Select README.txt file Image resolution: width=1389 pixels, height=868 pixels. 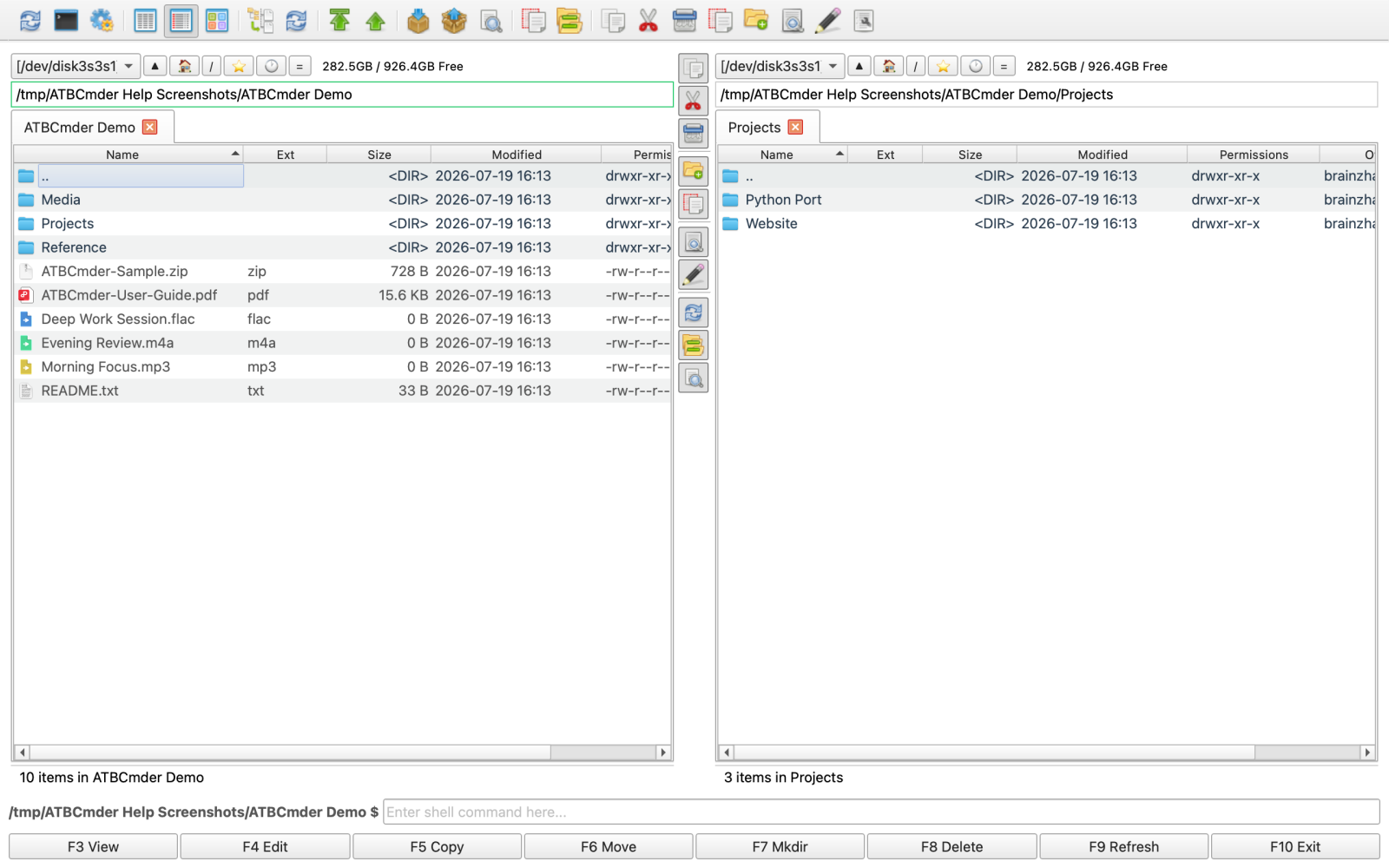[x=342, y=391]
